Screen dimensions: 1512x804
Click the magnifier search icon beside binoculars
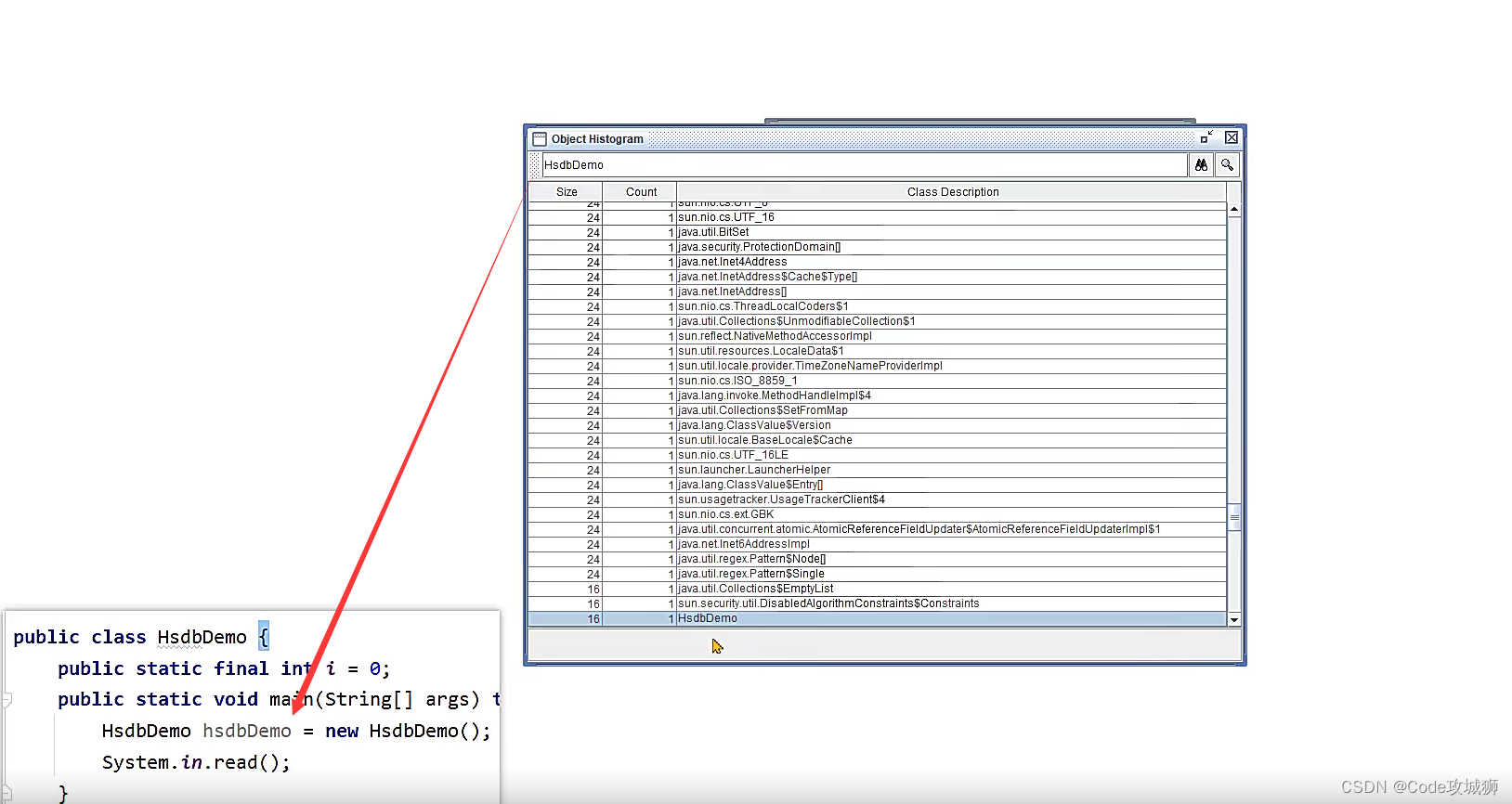pos(1227,164)
